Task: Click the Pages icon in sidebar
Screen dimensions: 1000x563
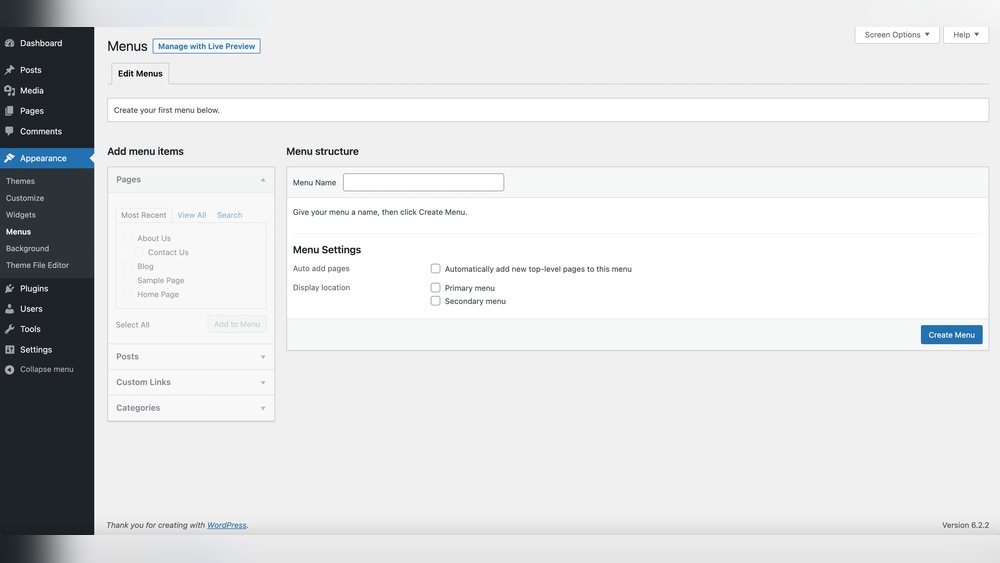Action: (10, 111)
